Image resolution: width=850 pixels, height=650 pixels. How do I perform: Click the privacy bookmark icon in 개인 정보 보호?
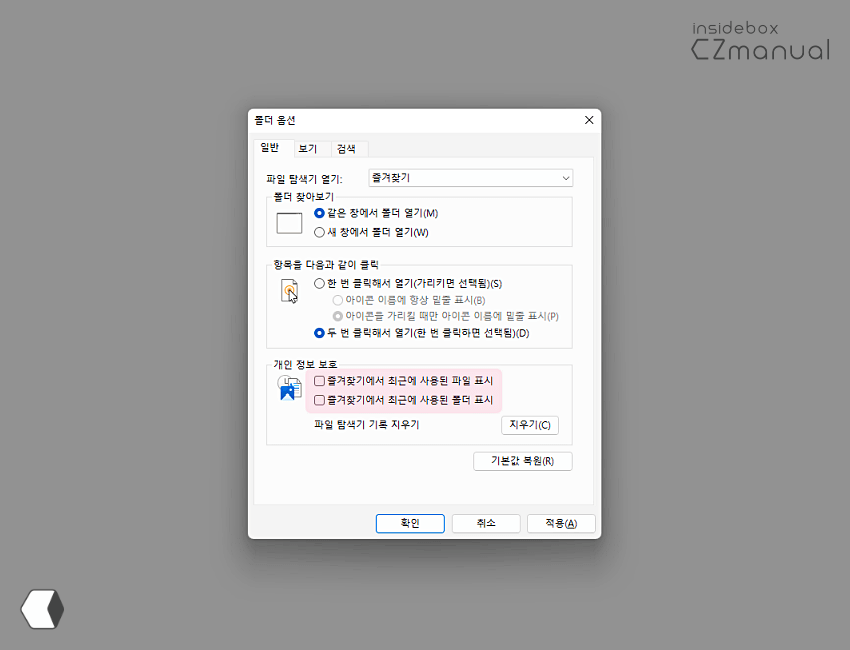point(289,388)
